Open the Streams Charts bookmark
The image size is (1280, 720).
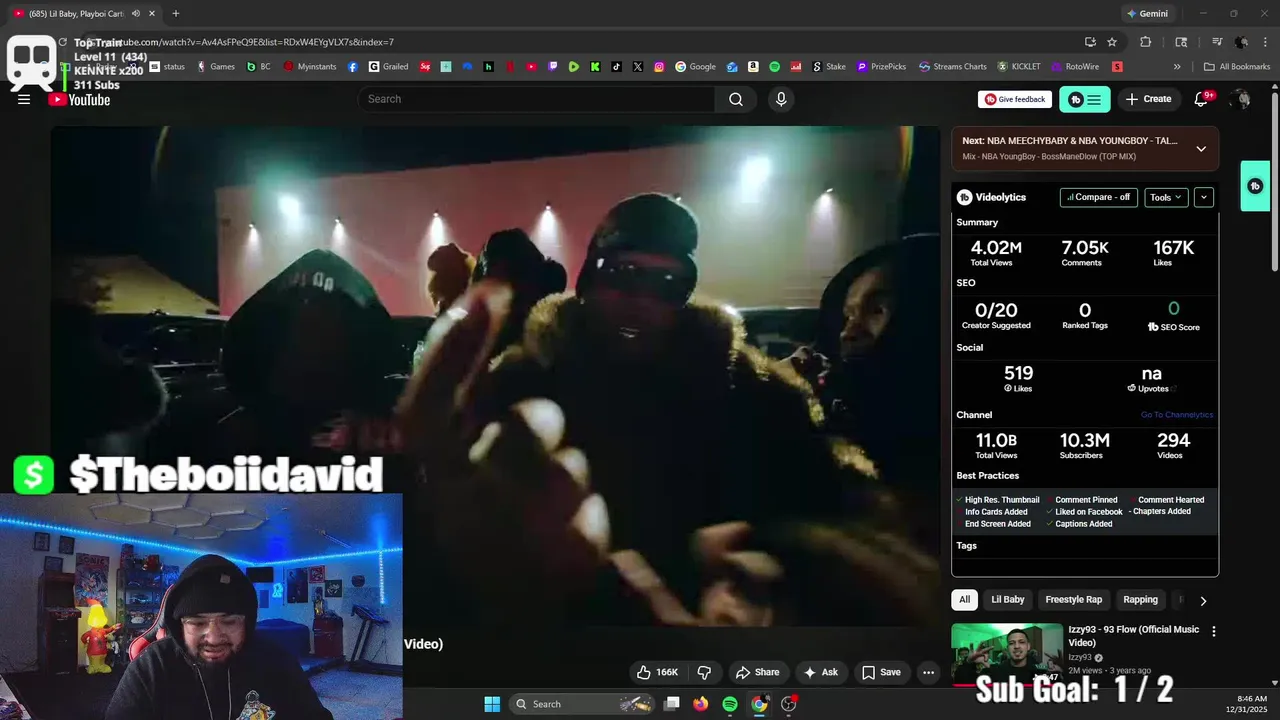pyautogui.click(x=952, y=67)
